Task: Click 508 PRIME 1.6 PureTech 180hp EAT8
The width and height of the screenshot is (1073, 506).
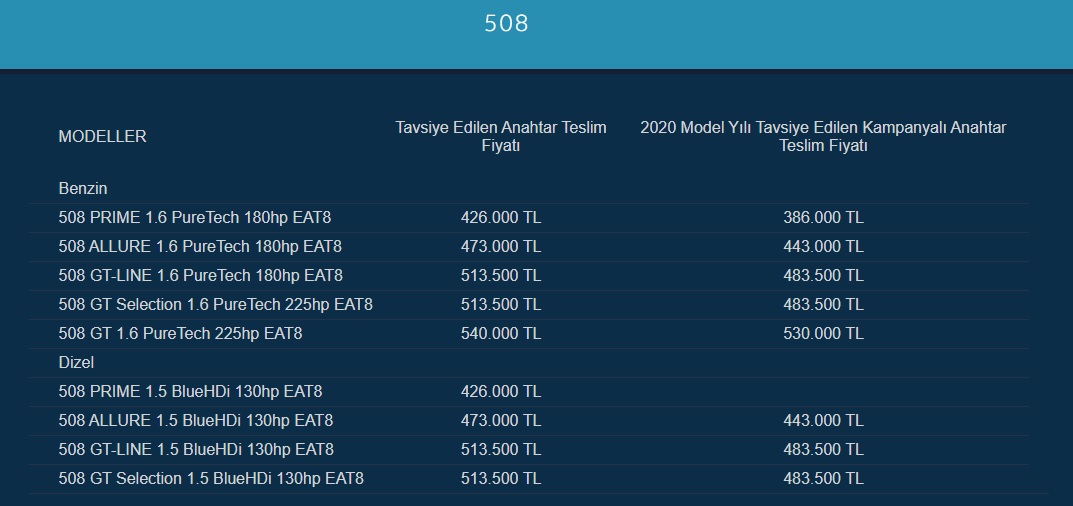Action: tap(195, 218)
